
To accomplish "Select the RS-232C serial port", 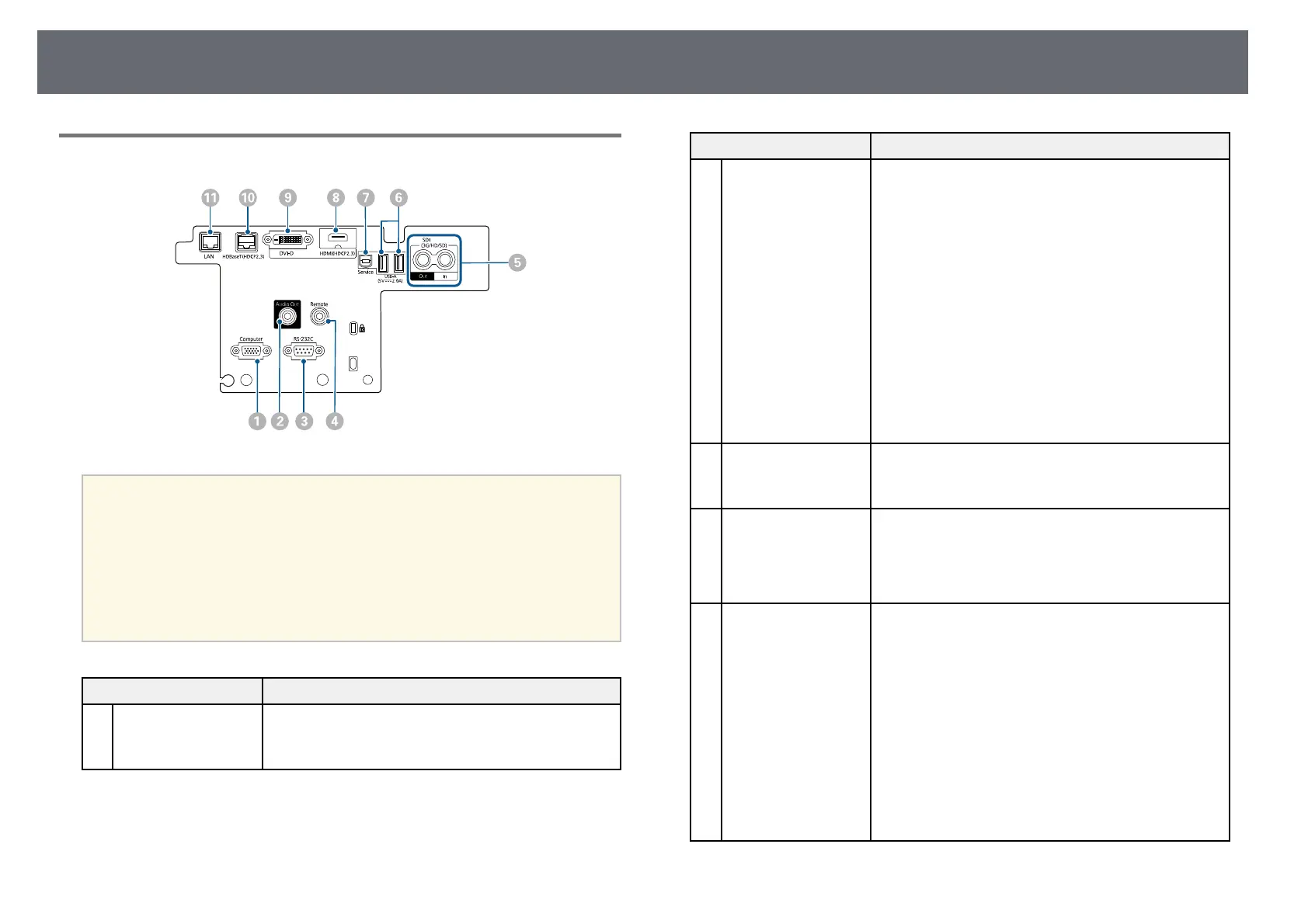I will click(x=304, y=351).
